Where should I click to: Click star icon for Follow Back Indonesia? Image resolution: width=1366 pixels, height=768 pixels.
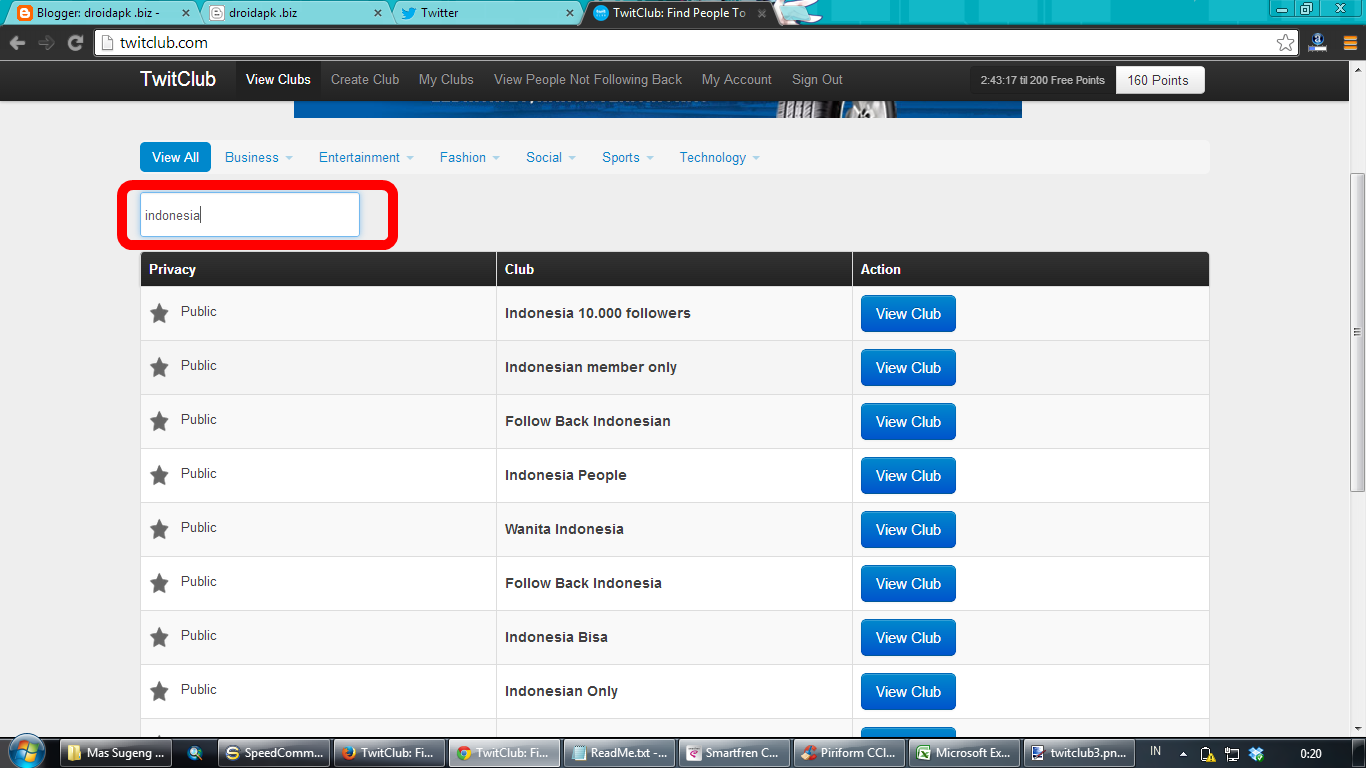pyautogui.click(x=159, y=583)
